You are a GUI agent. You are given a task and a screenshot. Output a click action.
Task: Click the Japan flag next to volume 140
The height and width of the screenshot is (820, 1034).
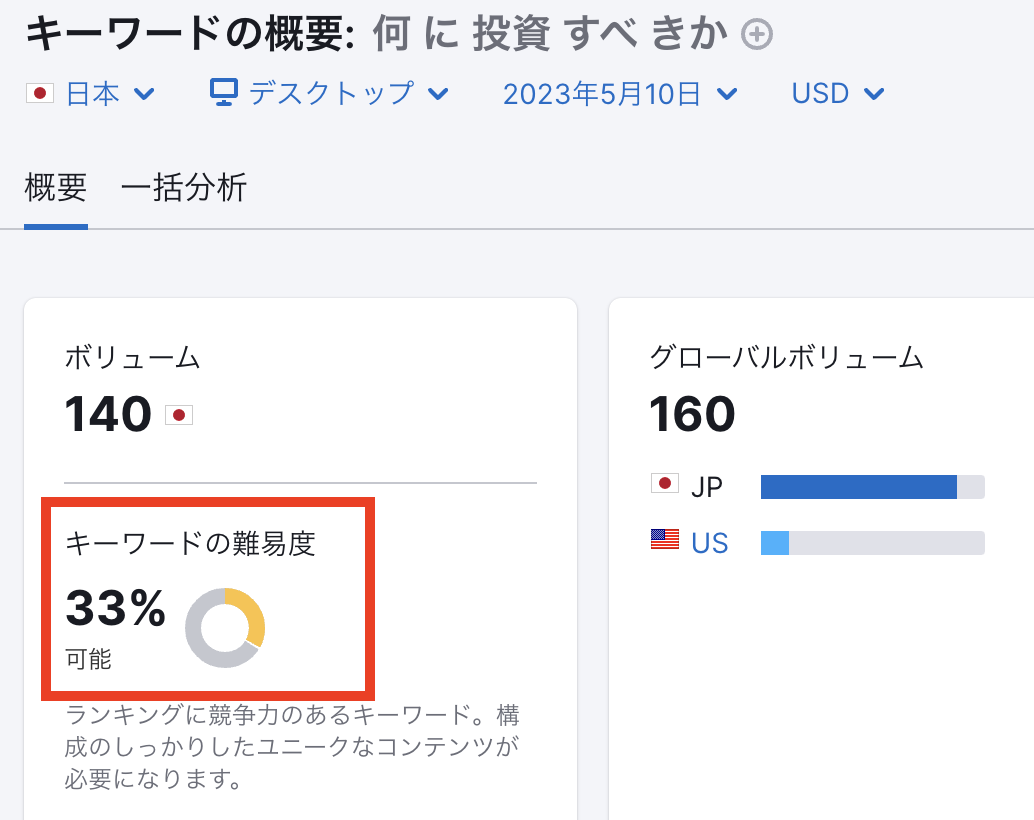click(x=179, y=415)
